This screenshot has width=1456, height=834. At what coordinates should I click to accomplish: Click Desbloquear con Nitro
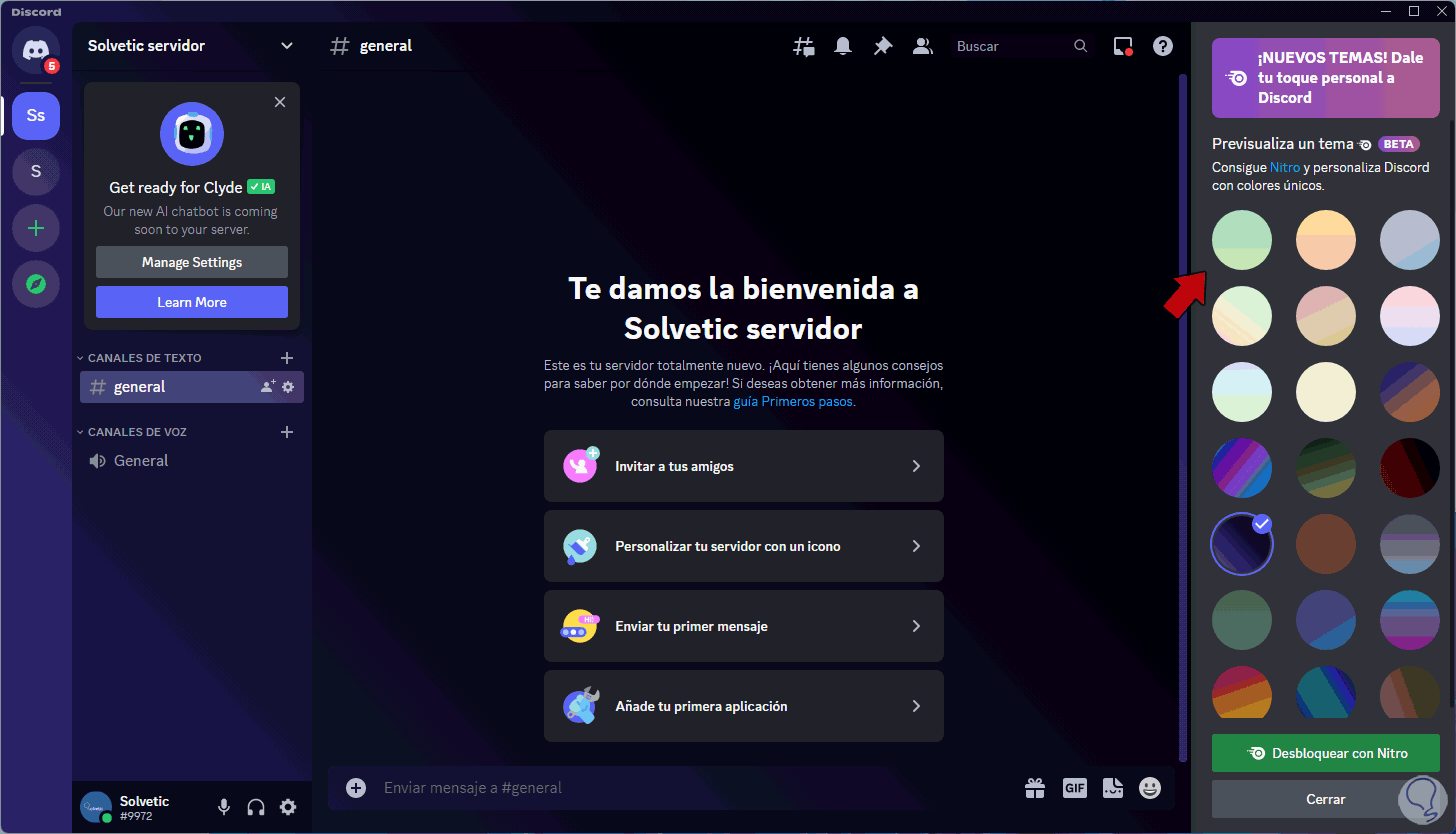1326,753
